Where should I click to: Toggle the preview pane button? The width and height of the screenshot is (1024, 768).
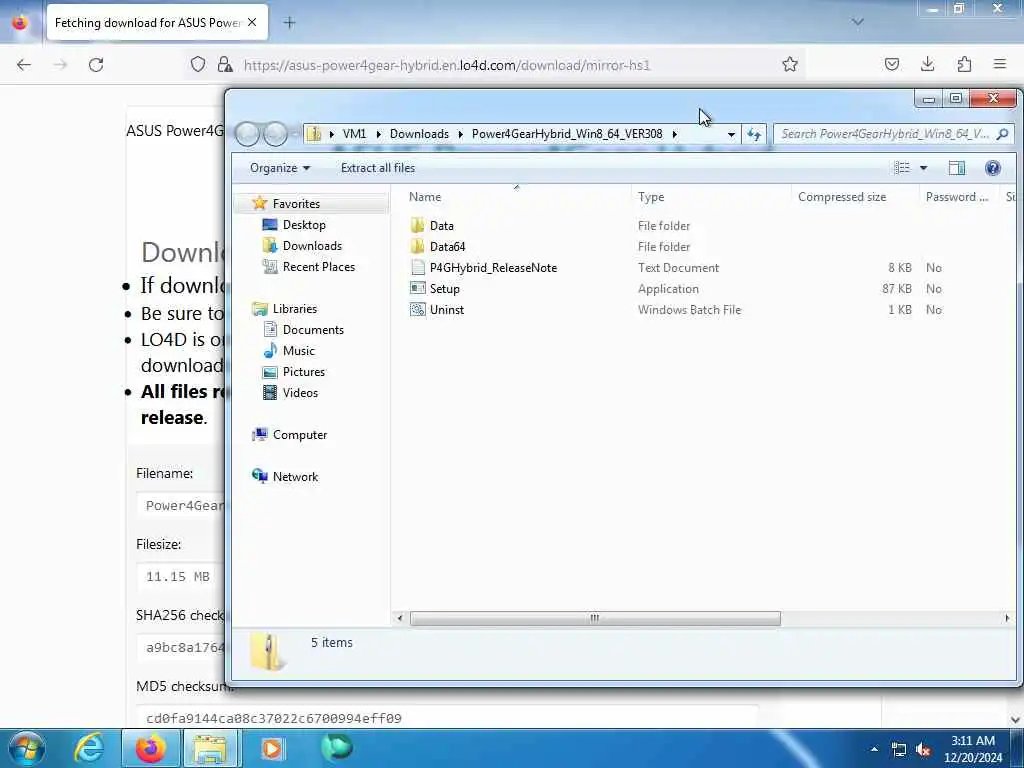957,168
